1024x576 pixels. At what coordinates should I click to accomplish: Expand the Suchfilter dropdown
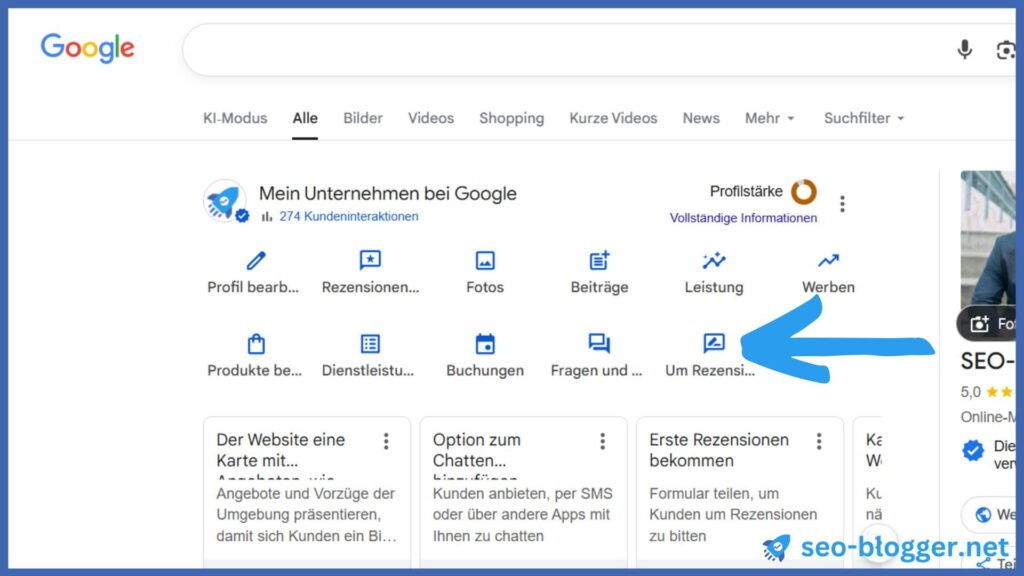coord(863,118)
